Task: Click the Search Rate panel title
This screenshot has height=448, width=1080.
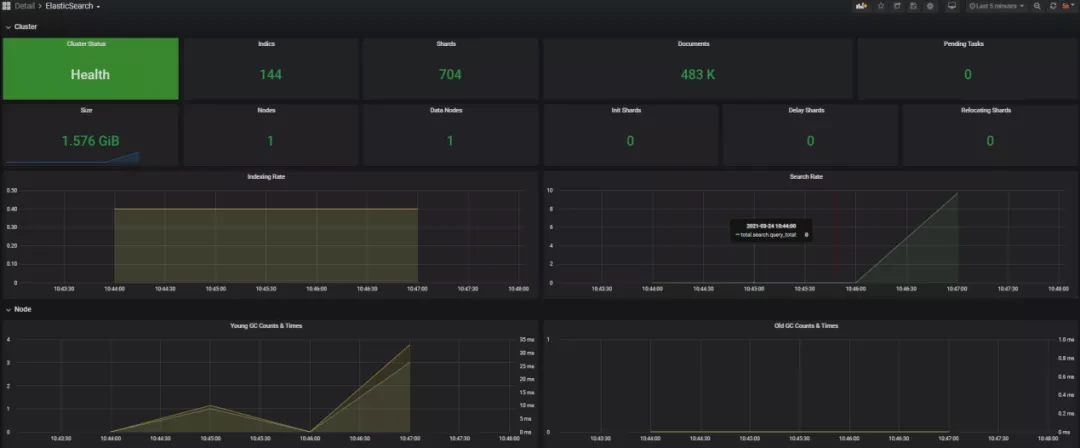Action: [x=807, y=177]
